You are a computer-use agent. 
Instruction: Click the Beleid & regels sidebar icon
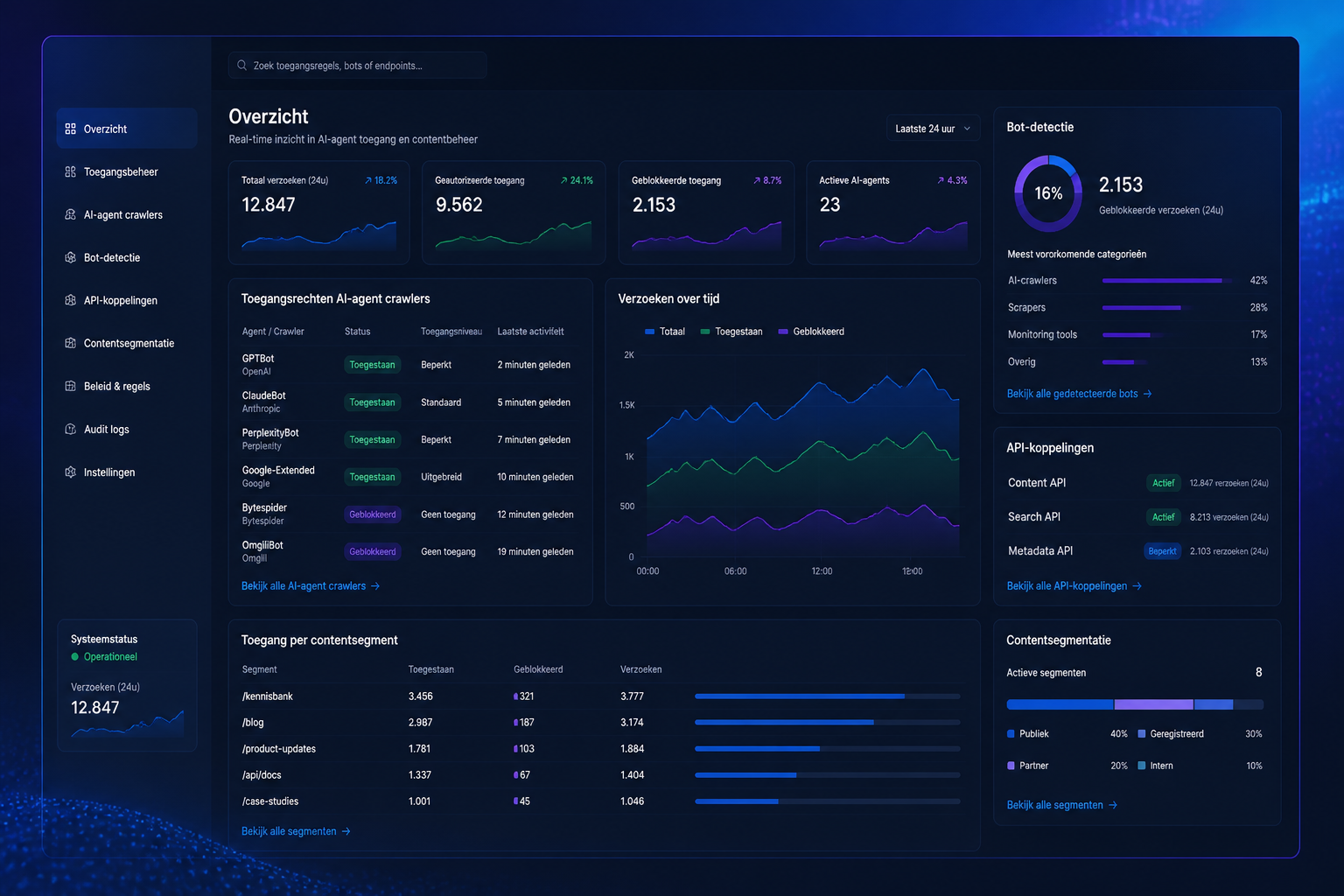[70, 386]
